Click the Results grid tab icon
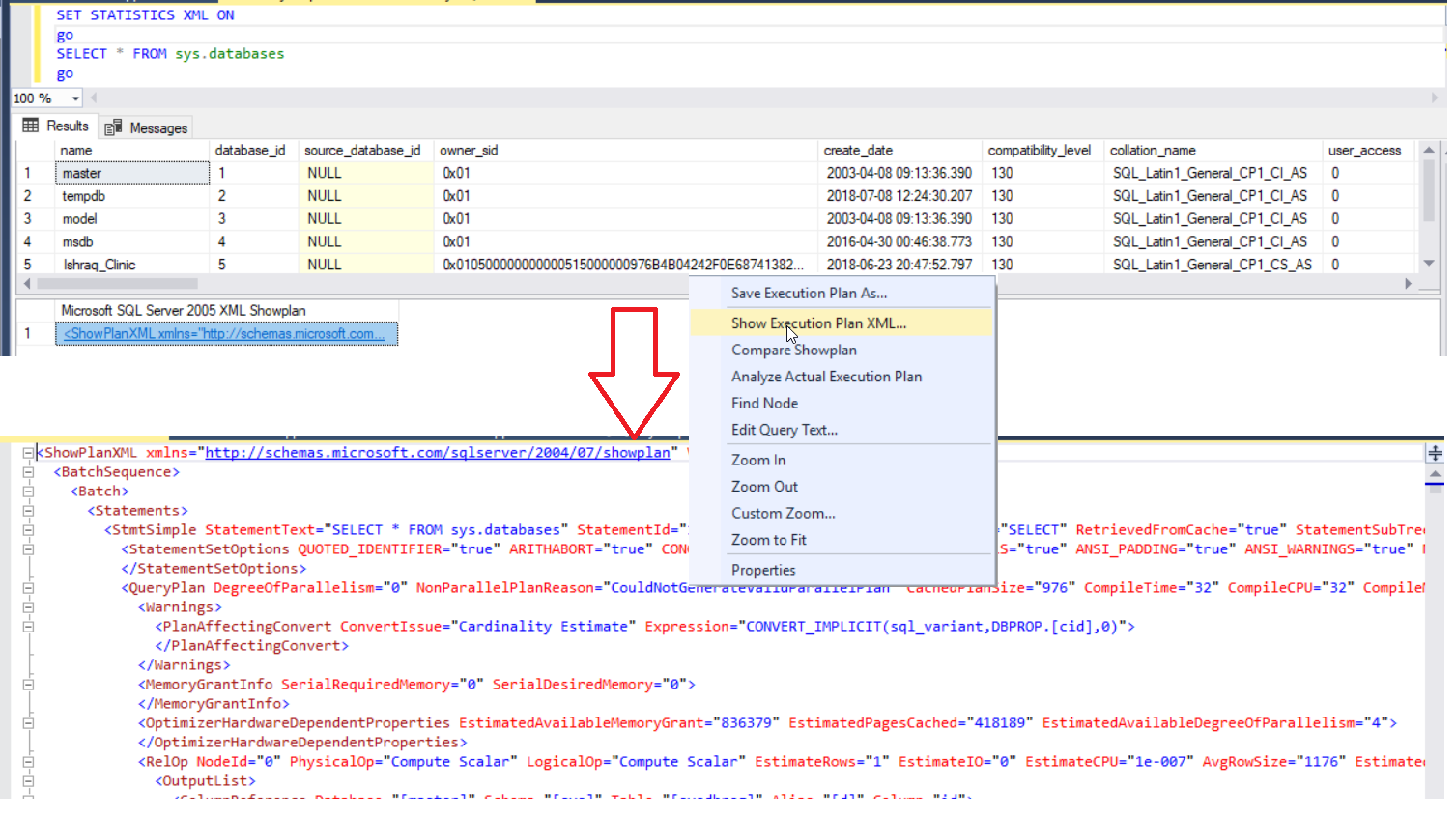The height and width of the screenshot is (815, 1456). (31, 126)
